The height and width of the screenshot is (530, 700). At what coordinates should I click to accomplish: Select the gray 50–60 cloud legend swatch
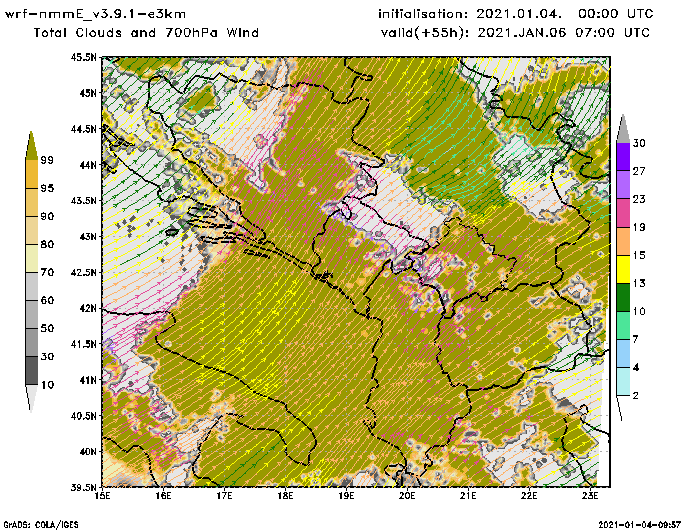[31, 315]
